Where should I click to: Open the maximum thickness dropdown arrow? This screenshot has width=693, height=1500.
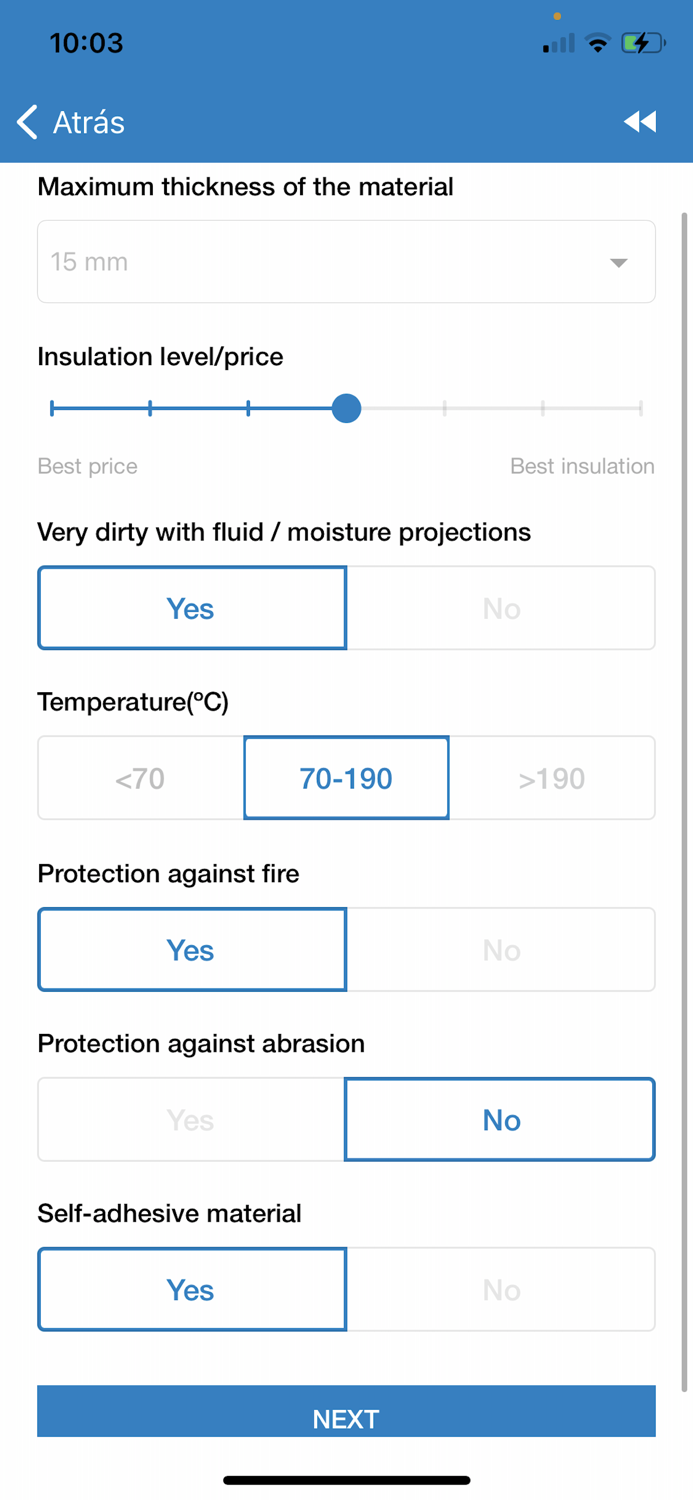619,263
